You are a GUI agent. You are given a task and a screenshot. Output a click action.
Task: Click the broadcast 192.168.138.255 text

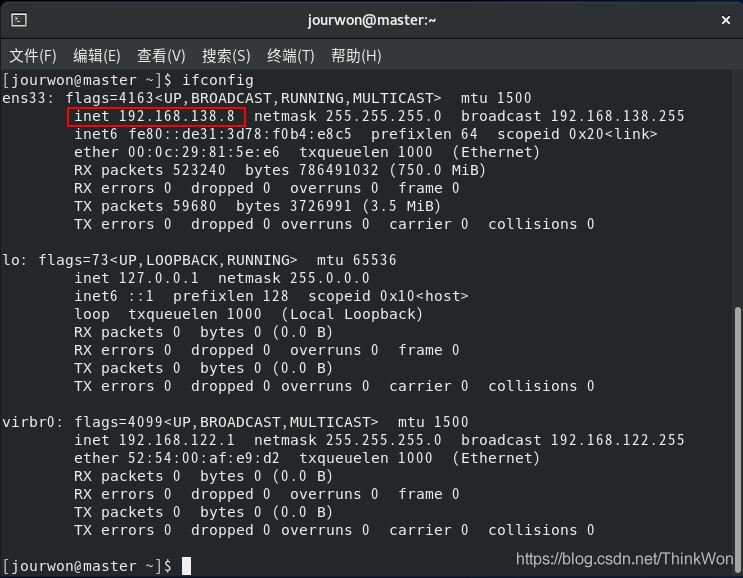[x=572, y=116]
